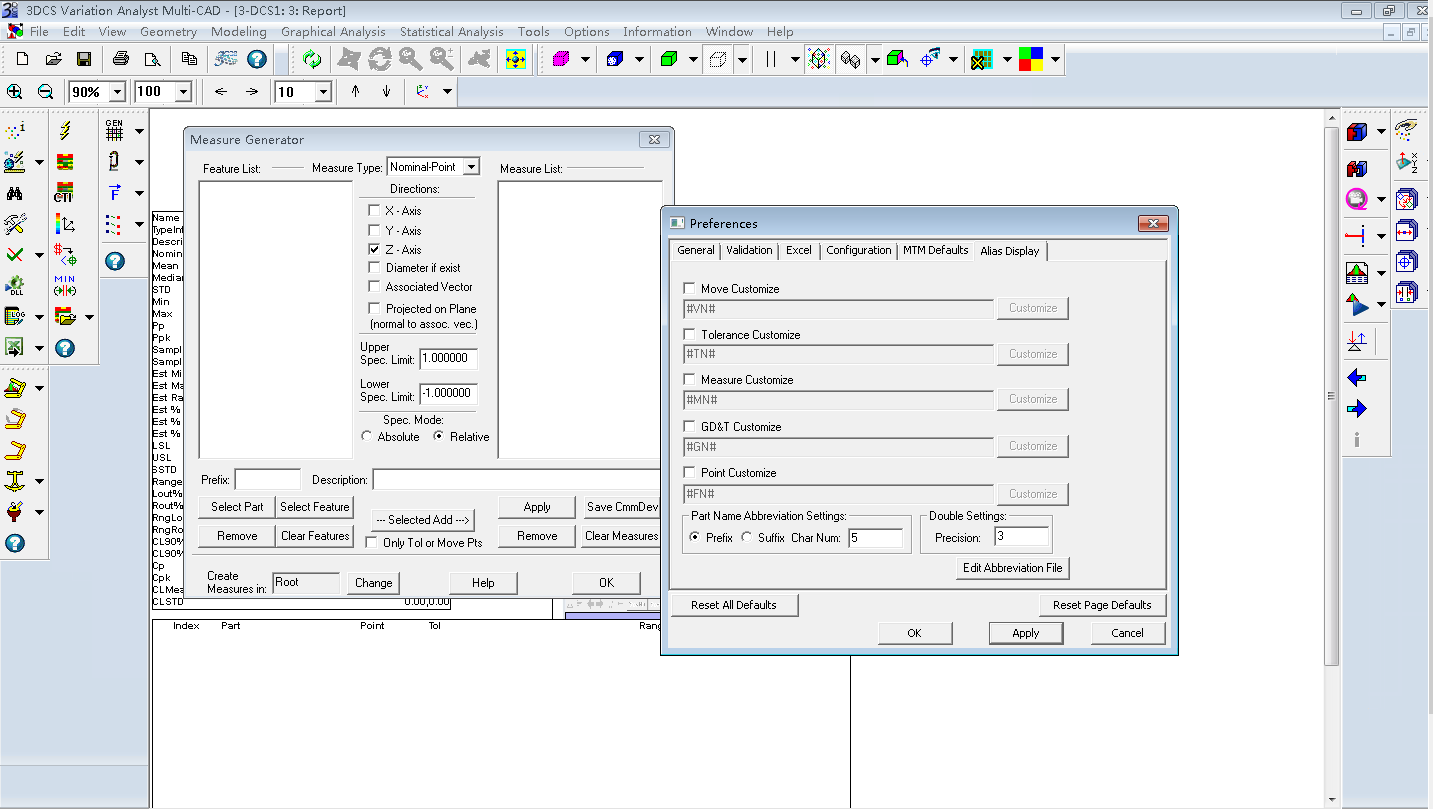The height and width of the screenshot is (809, 1433).
Task: Click the Save floppy disk icon
Action: (x=84, y=59)
